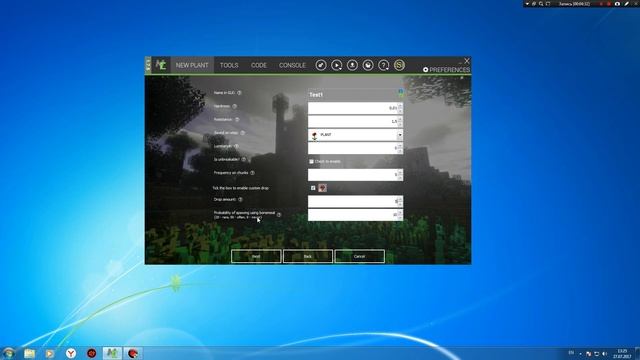Image resolution: width=640 pixels, height=360 pixels.
Task: Click the first round link toolbar icon
Action: tap(321, 65)
